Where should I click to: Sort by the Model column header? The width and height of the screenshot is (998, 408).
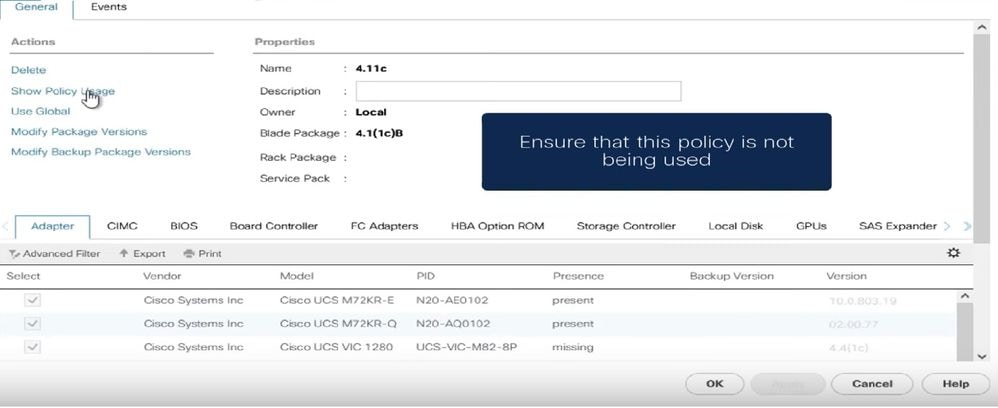tap(297, 276)
